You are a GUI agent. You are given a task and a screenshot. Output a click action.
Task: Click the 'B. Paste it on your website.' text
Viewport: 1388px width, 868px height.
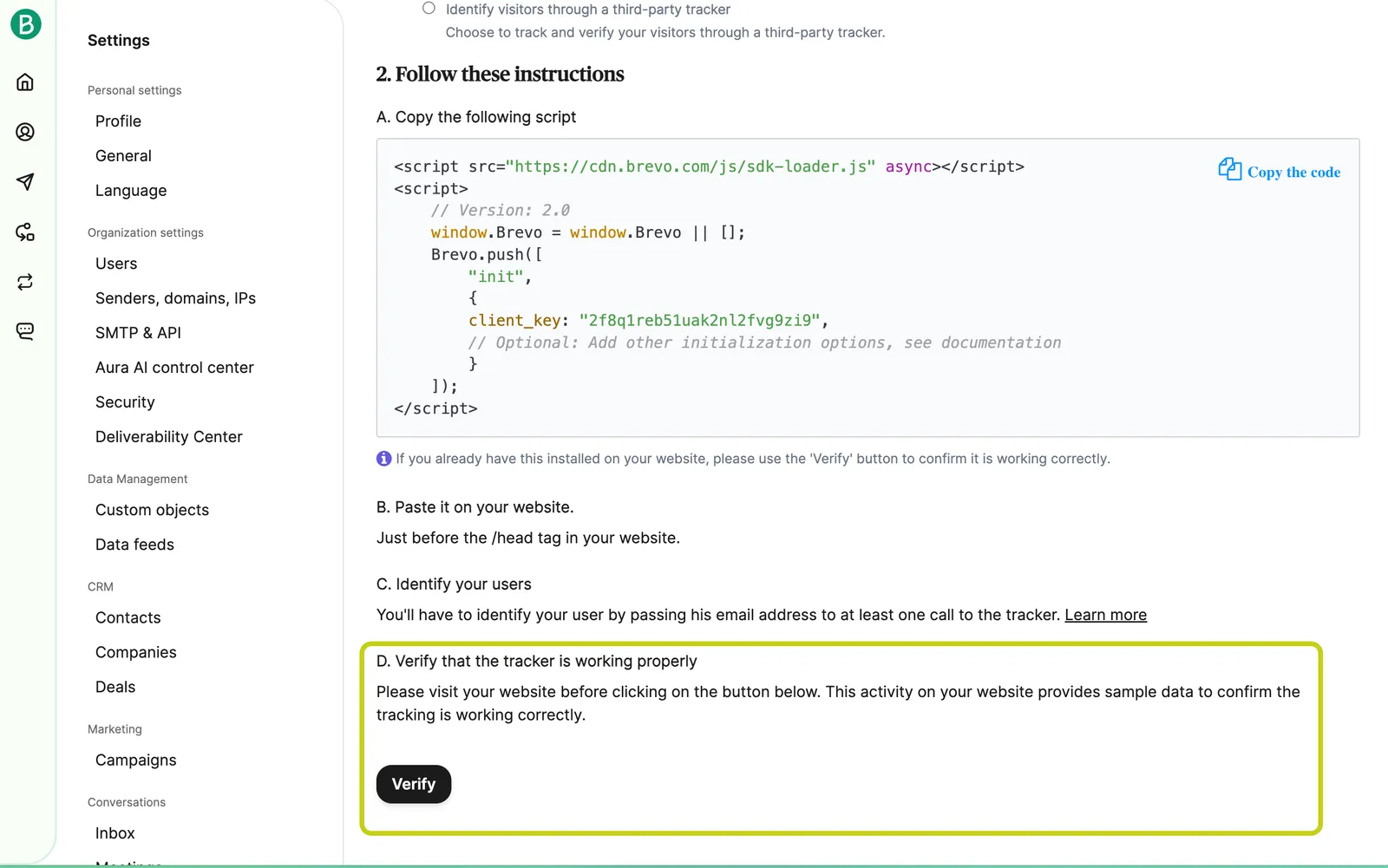pyautogui.click(x=475, y=507)
